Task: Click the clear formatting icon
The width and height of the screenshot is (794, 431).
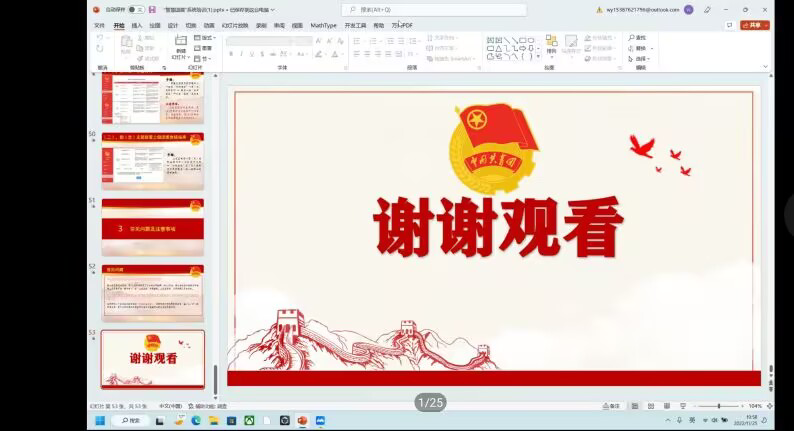Action: 340,41
